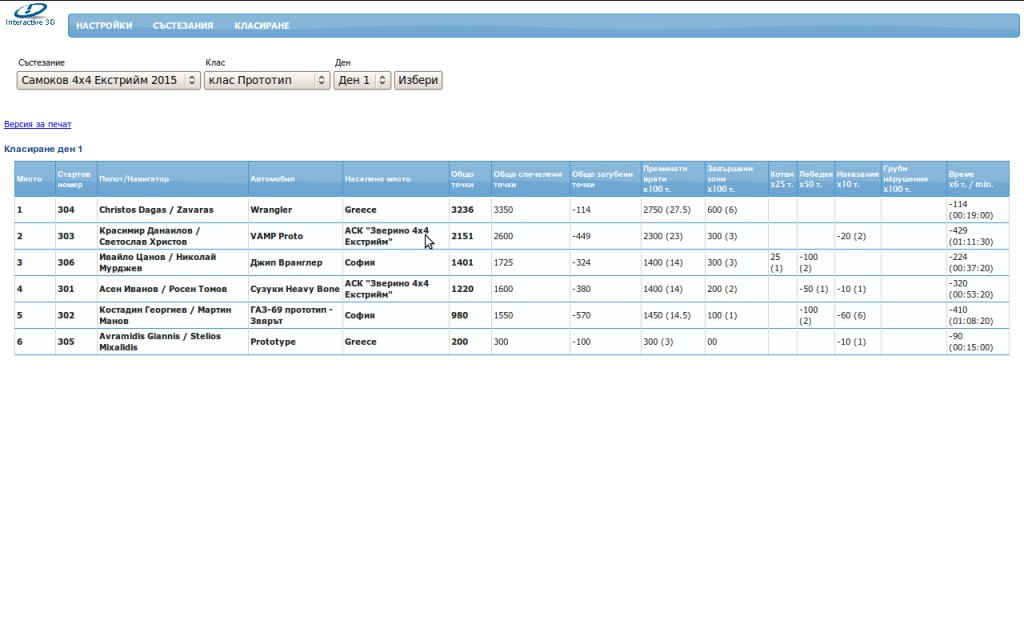Screen dimensions: 1024x640
Task: Select pilot Красимир Данаилов / Светослав Христов
Action: (150, 236)
